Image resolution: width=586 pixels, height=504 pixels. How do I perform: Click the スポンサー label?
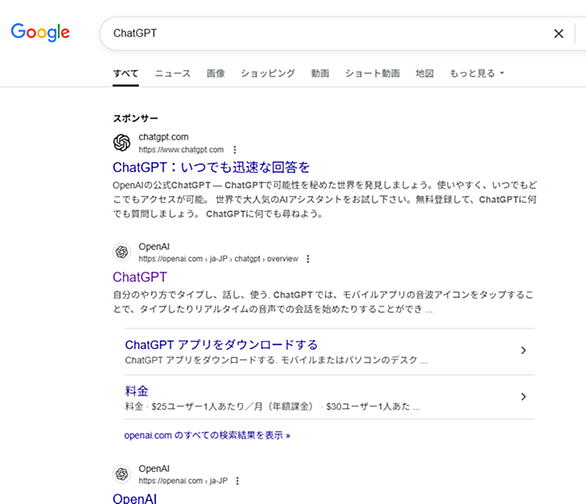pyautogui.click(x=135, y=118)
